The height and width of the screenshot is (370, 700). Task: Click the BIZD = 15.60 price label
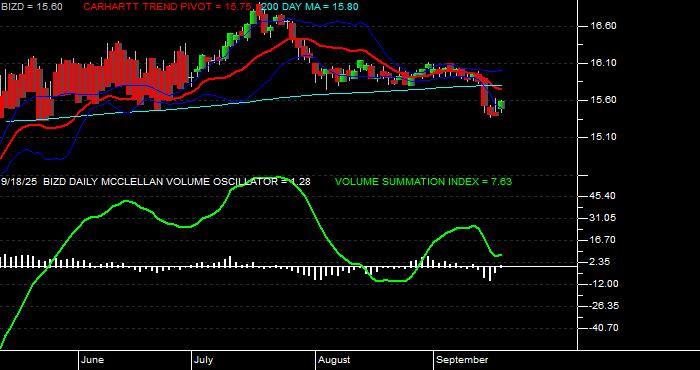click(x=32, y=7)
